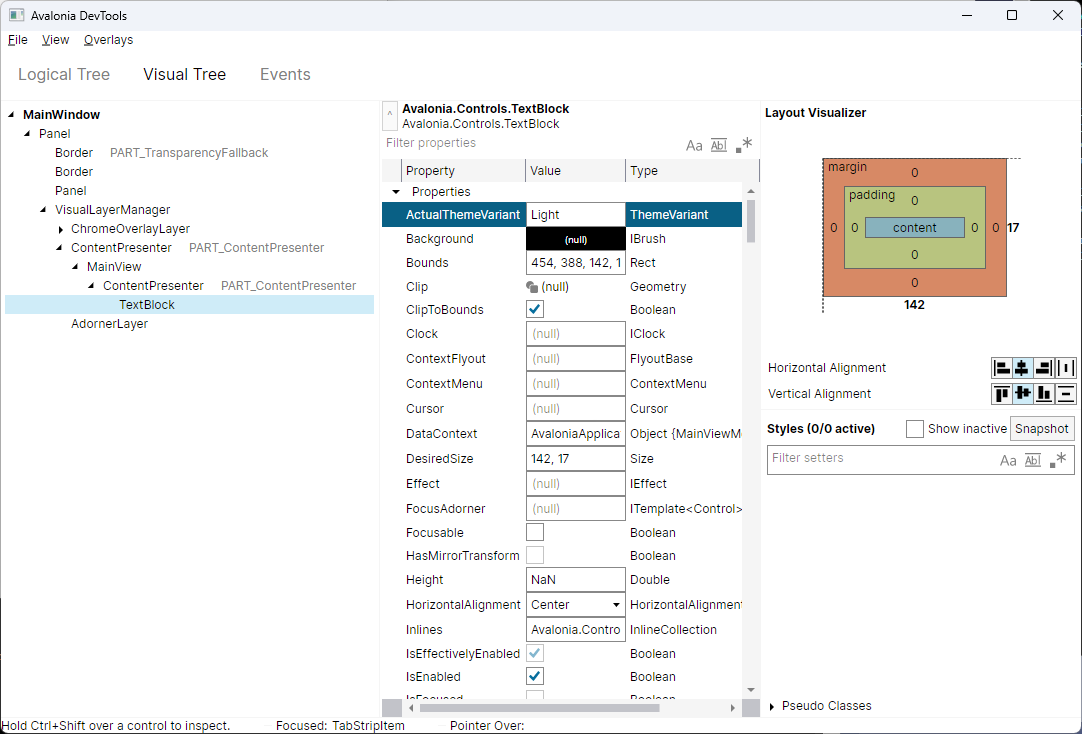
Task: Click the property grid horizontal scrollbar thumb
Action: 540,708
